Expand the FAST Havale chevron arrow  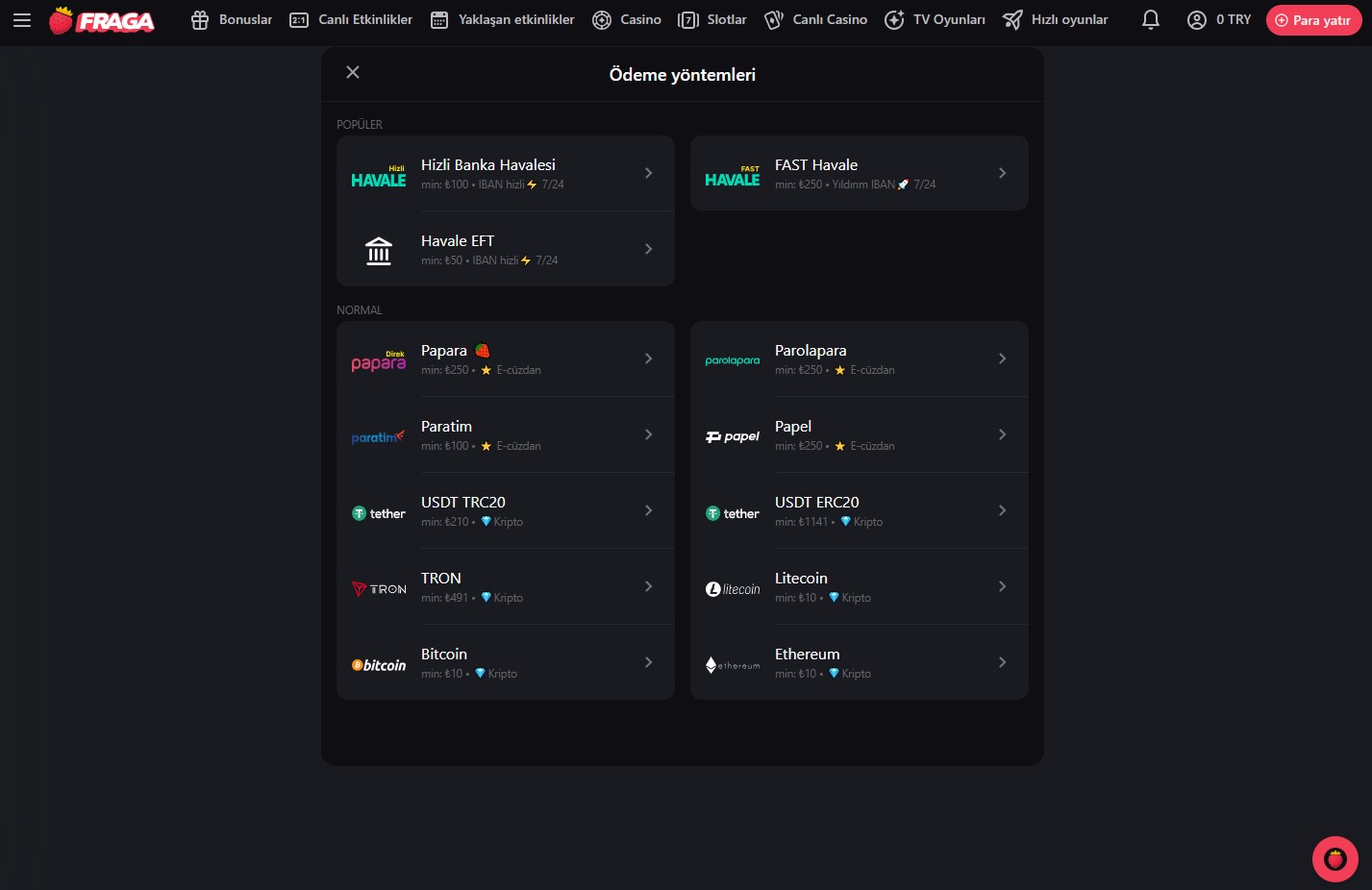tap(1002, 174)
